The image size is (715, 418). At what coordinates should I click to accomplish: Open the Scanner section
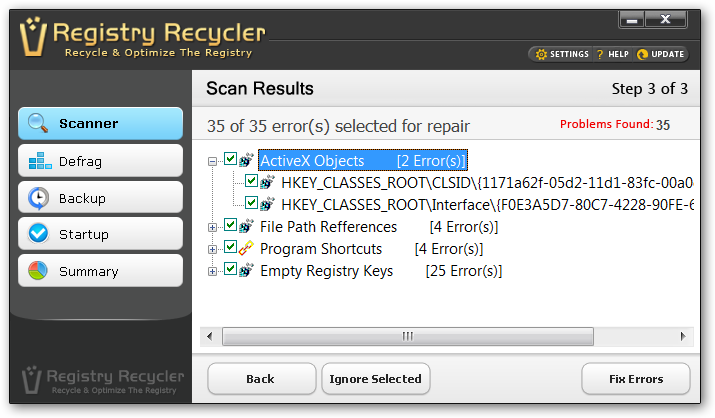[x=100, y=123]
